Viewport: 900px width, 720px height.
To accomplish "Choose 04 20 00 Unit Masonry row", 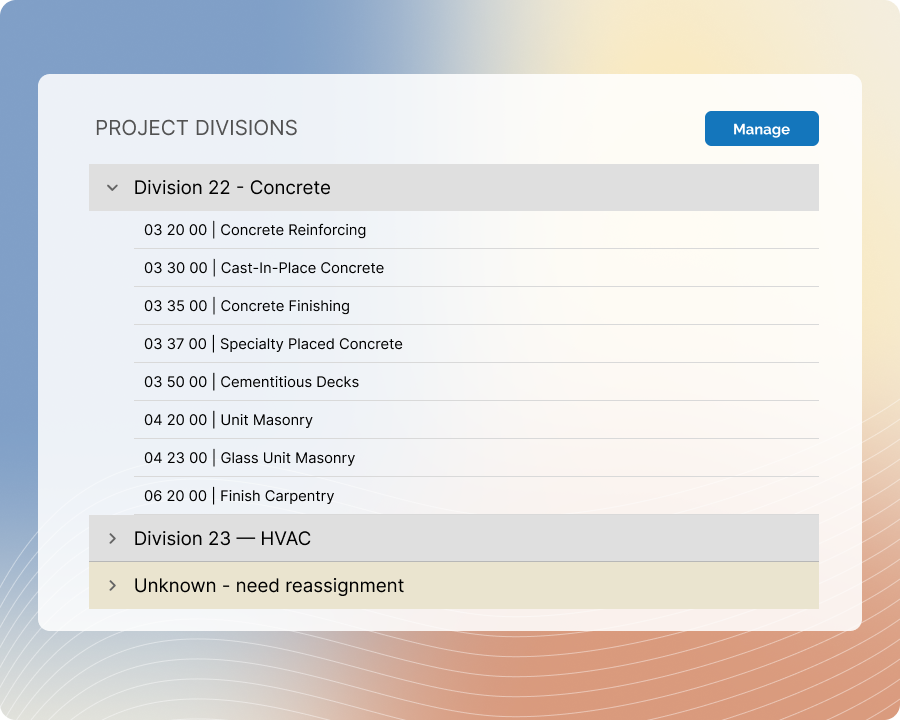I will click(476, 420).
